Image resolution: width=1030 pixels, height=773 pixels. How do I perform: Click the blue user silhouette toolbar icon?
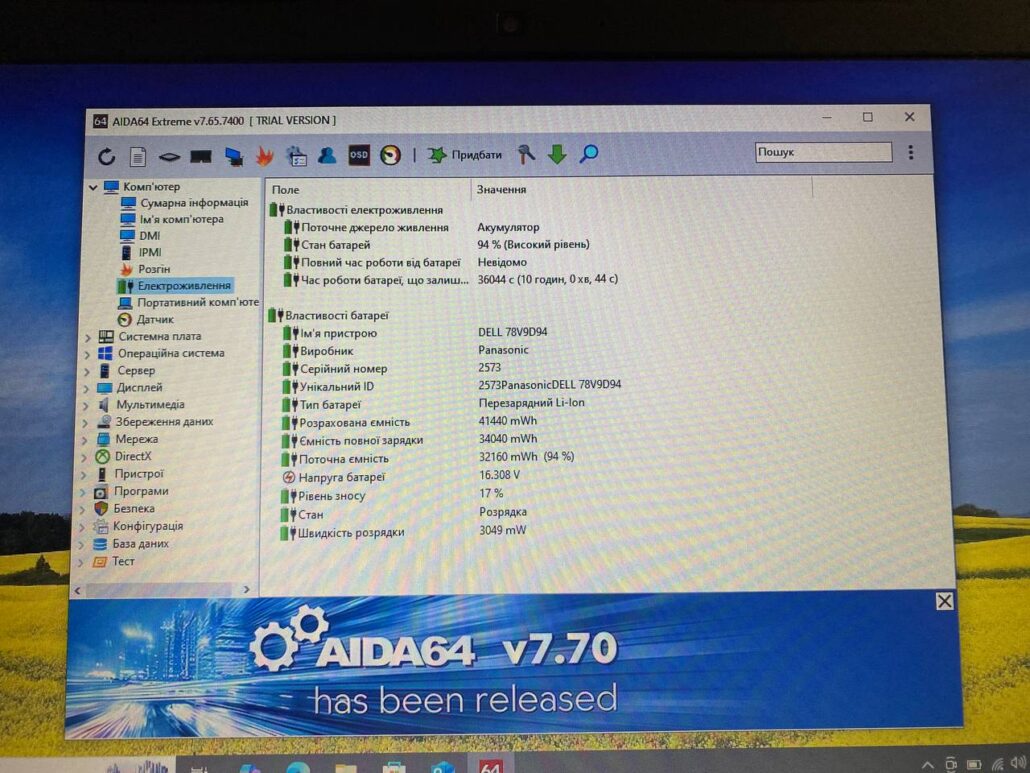(x=327, y=155)
